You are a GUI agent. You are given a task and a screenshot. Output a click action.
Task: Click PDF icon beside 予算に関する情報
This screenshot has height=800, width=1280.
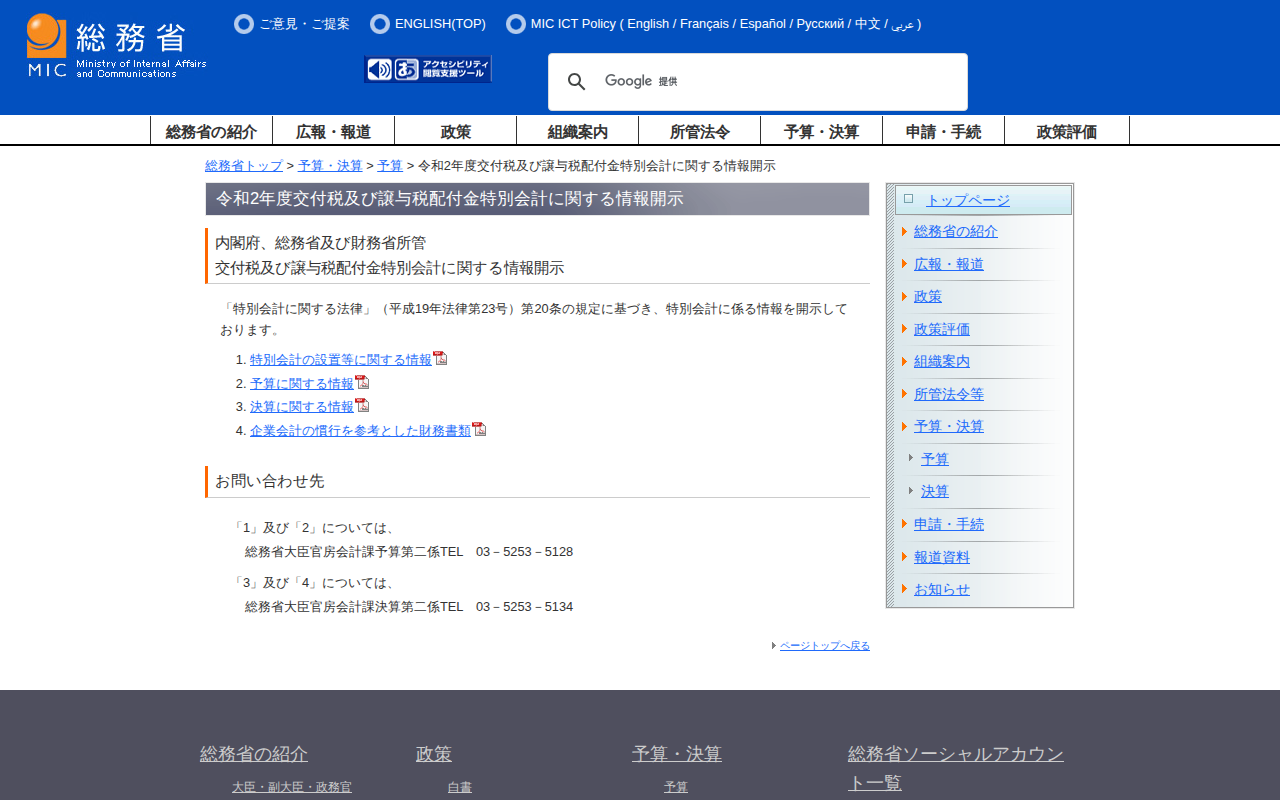coord(362,382)
